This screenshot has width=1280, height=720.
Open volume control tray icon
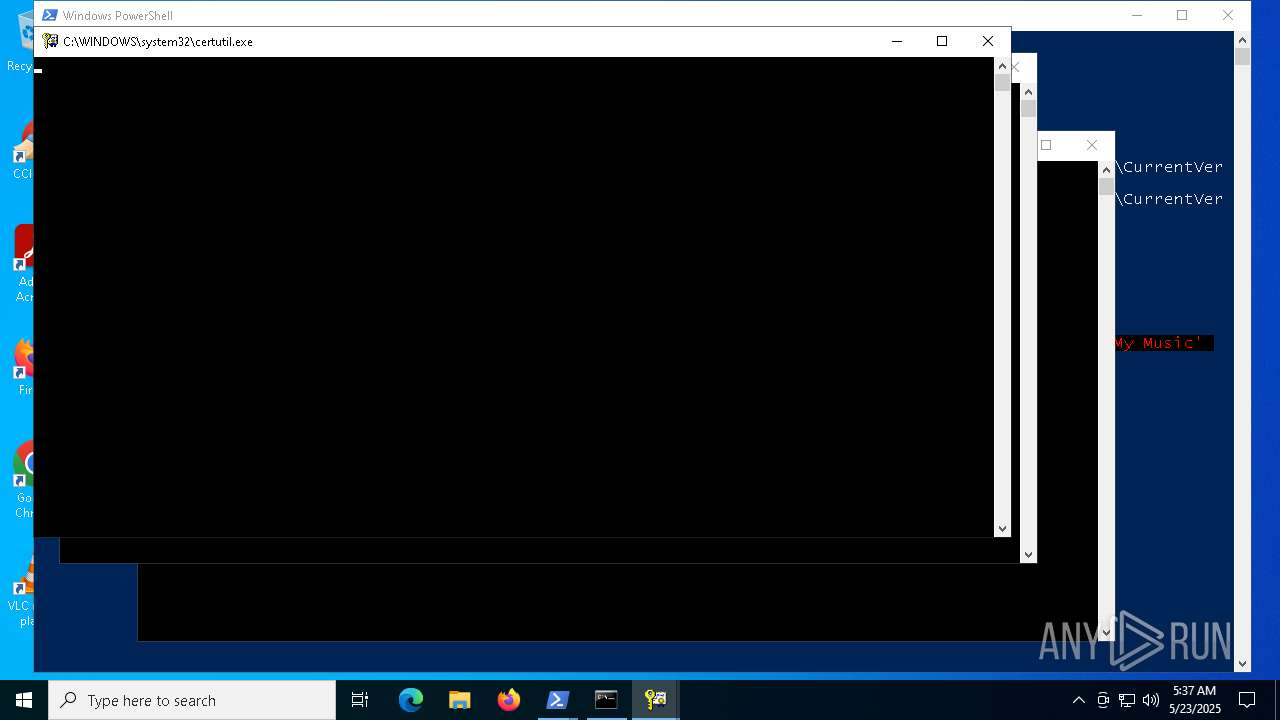(x=1151, y=700)
